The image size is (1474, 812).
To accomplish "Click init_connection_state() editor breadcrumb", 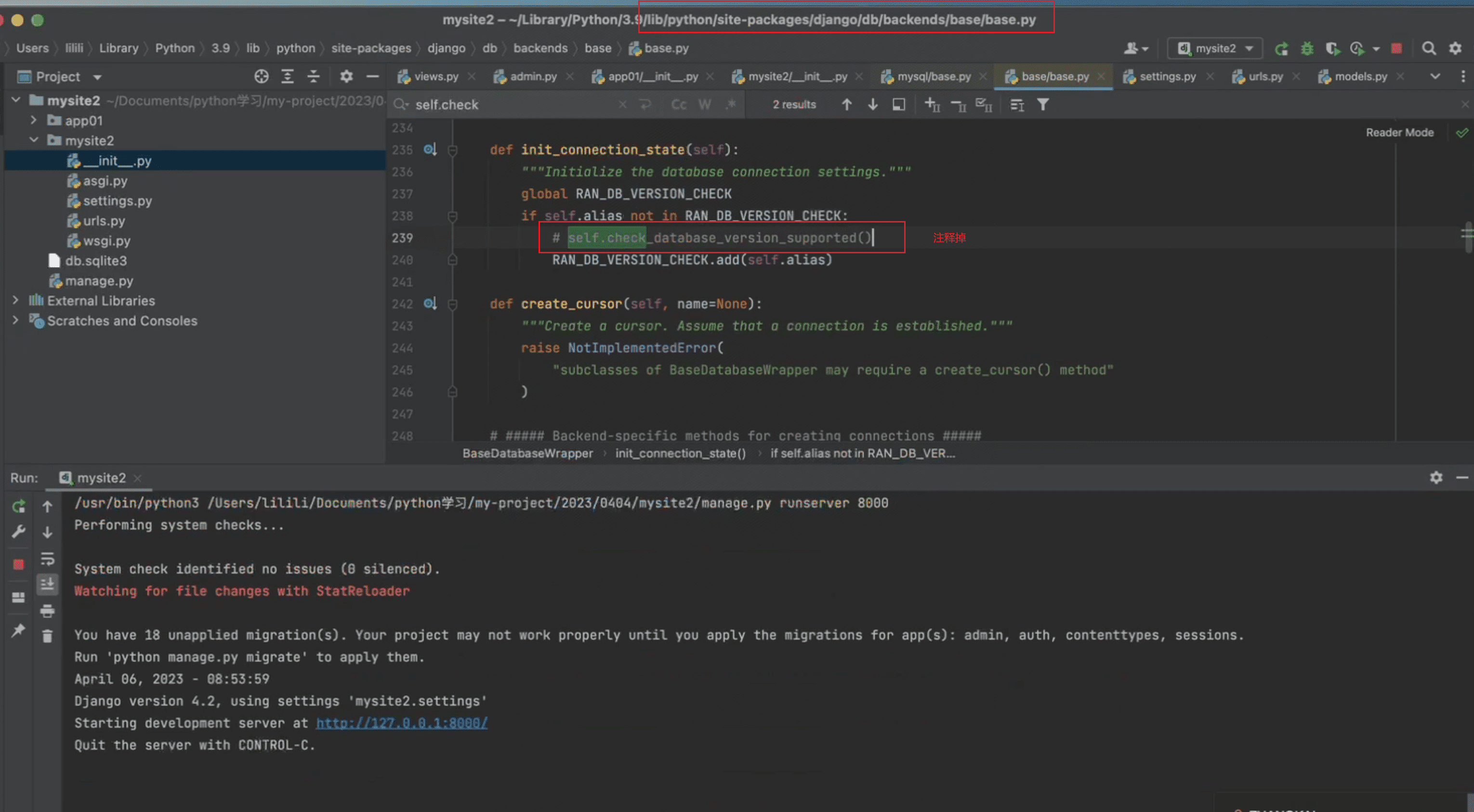I will 680,453.
